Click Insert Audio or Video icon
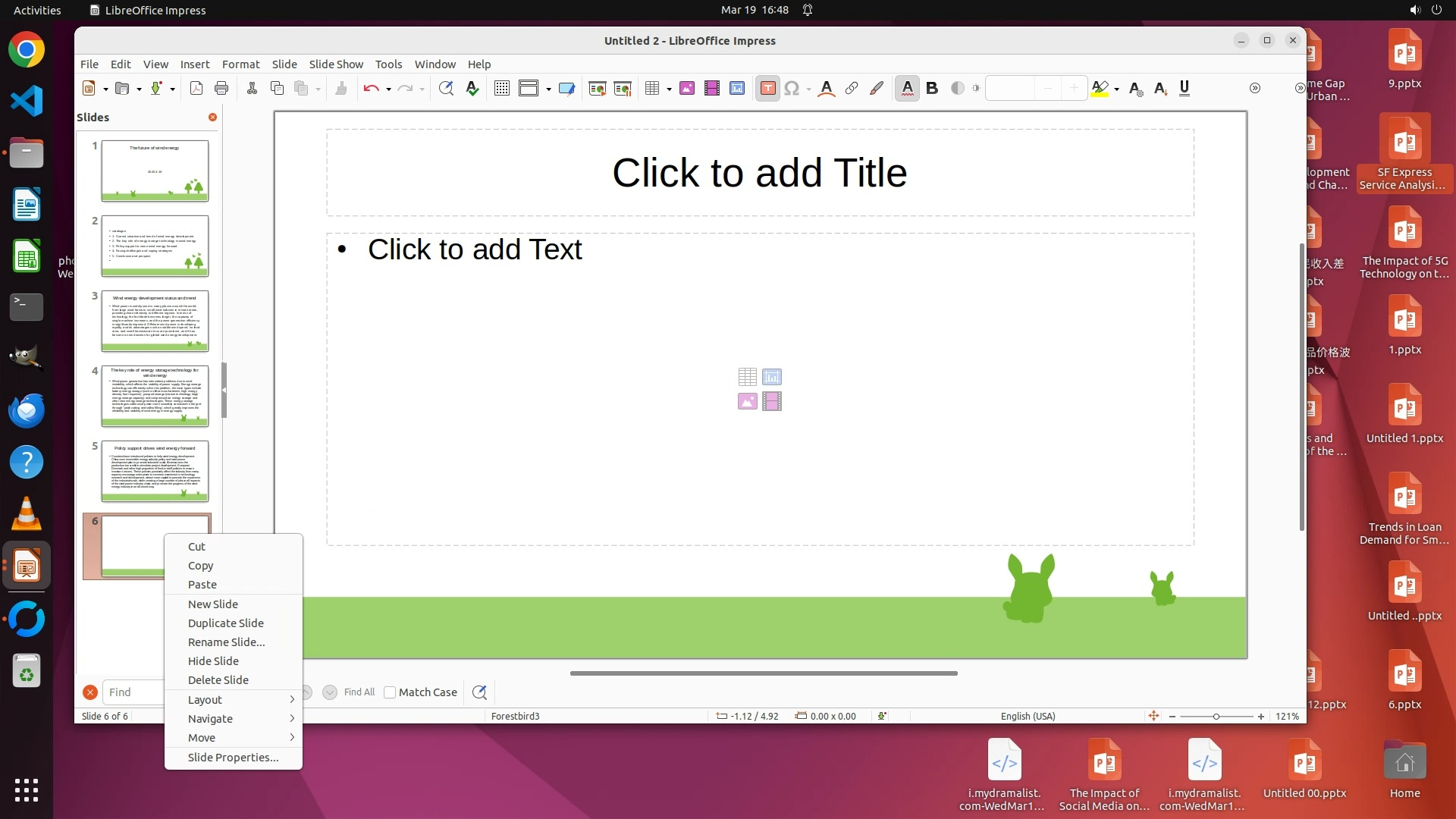 click(711, 89)
